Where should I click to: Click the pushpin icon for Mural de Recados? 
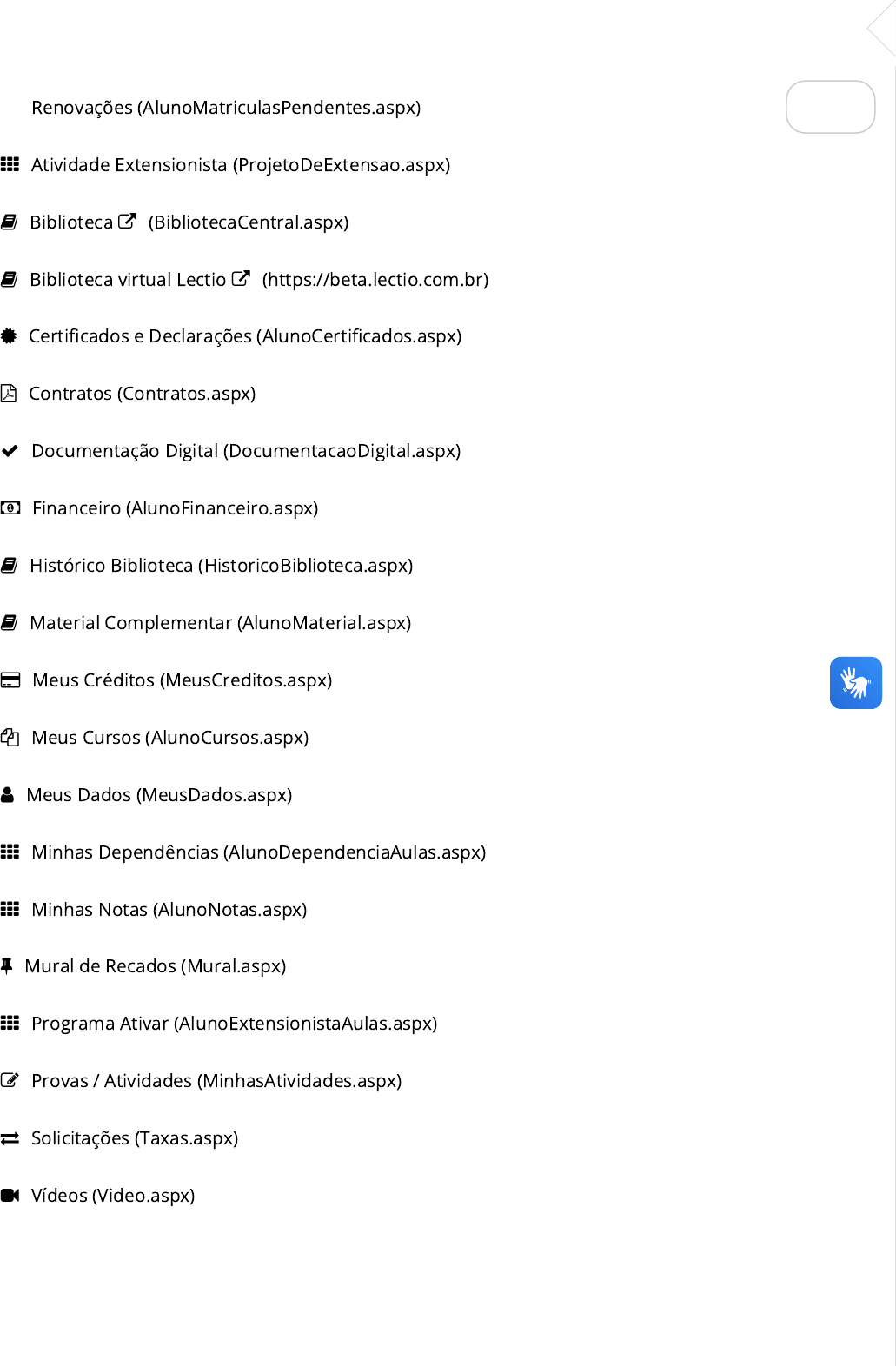[7, 965]
